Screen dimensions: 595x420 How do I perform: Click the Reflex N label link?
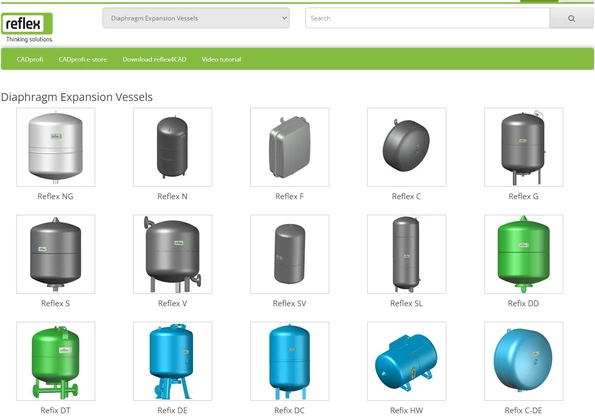pos(172,196)
